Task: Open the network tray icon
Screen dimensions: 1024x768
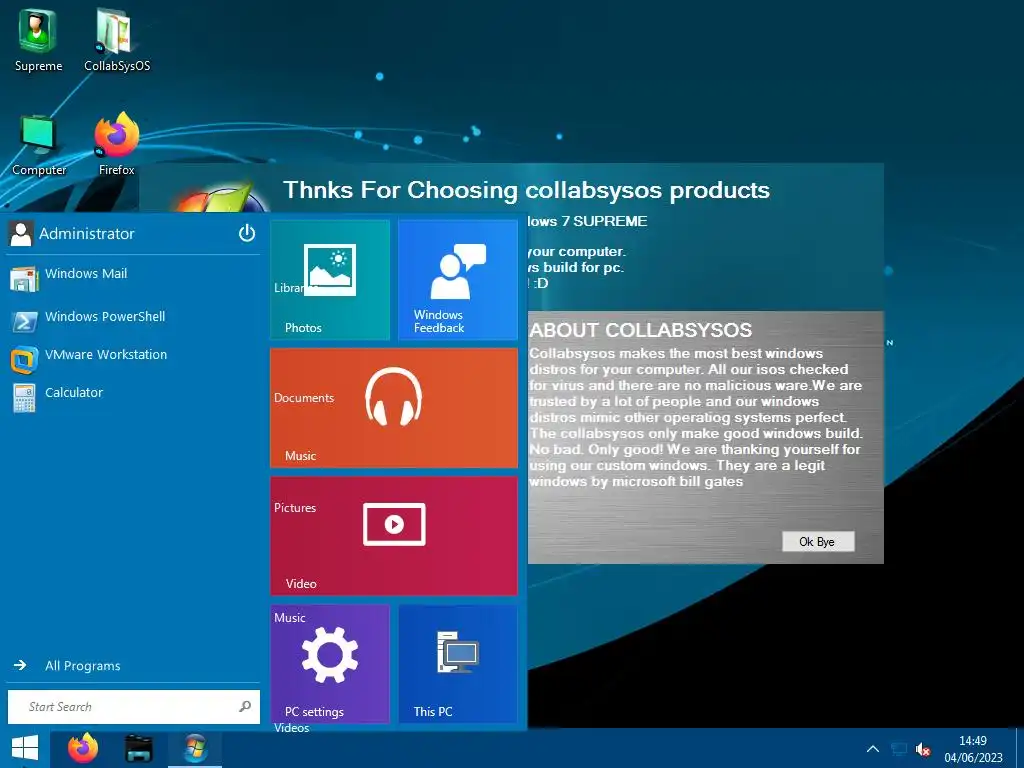Action: click(x=899, y=749)
